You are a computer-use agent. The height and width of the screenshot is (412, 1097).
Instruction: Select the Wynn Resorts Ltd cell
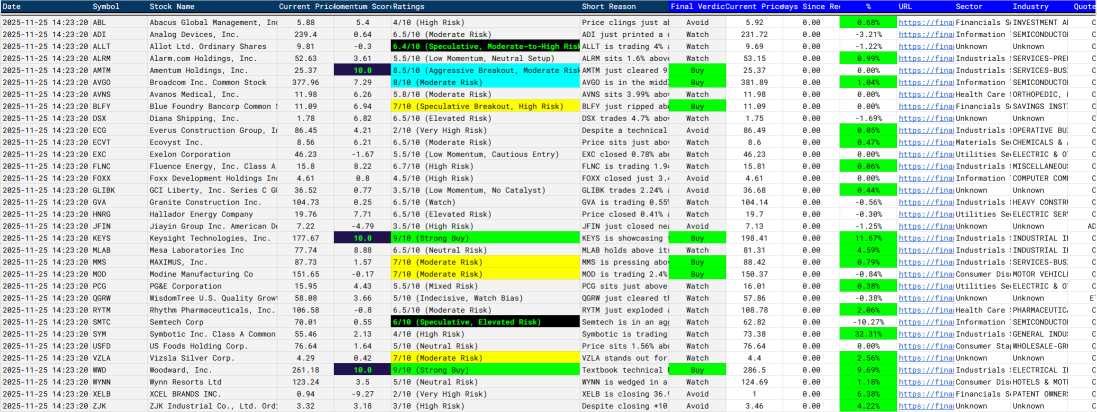tap(212, 382)
